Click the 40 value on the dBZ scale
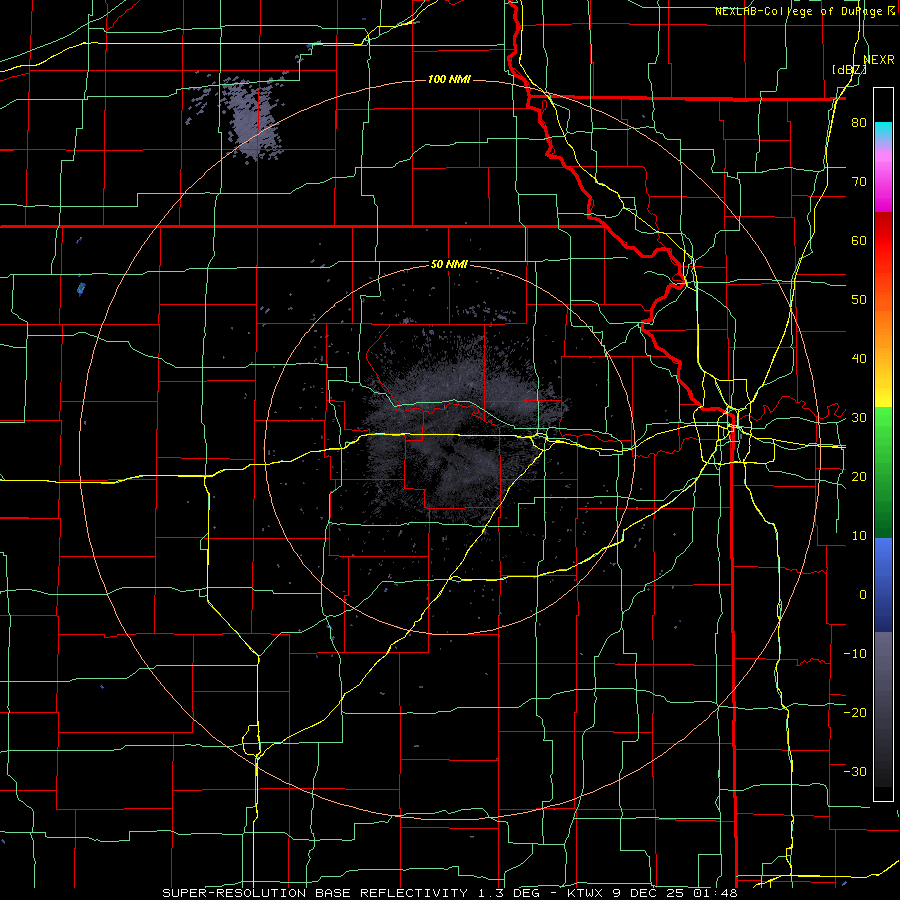 859,359
